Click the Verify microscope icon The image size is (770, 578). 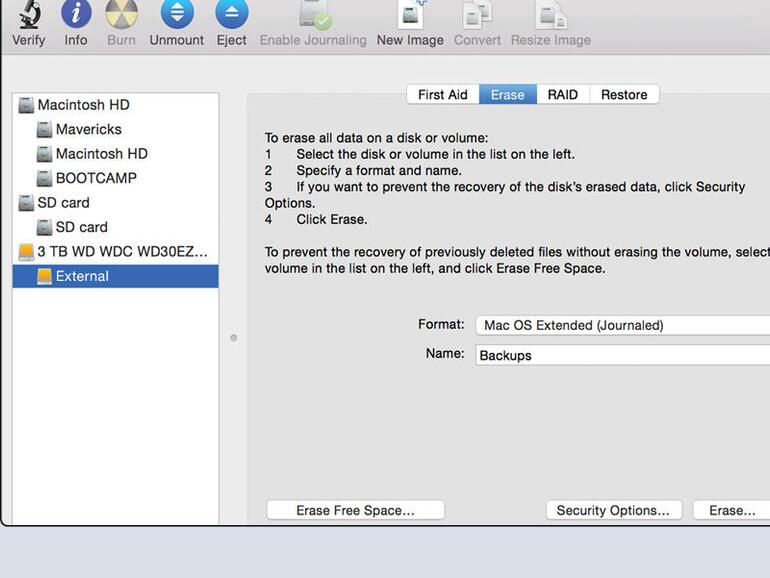tap(29, 14)
